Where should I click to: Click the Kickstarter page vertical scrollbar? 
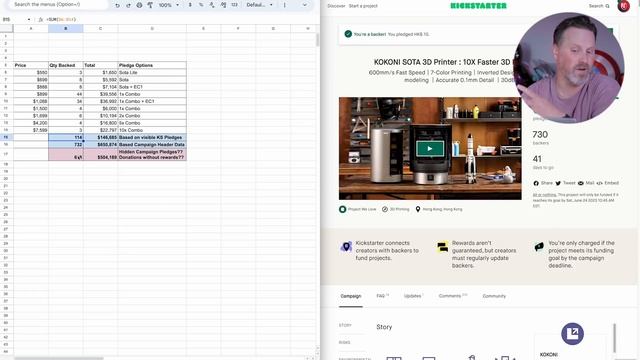pyautogui.click(x=614, y=338)
